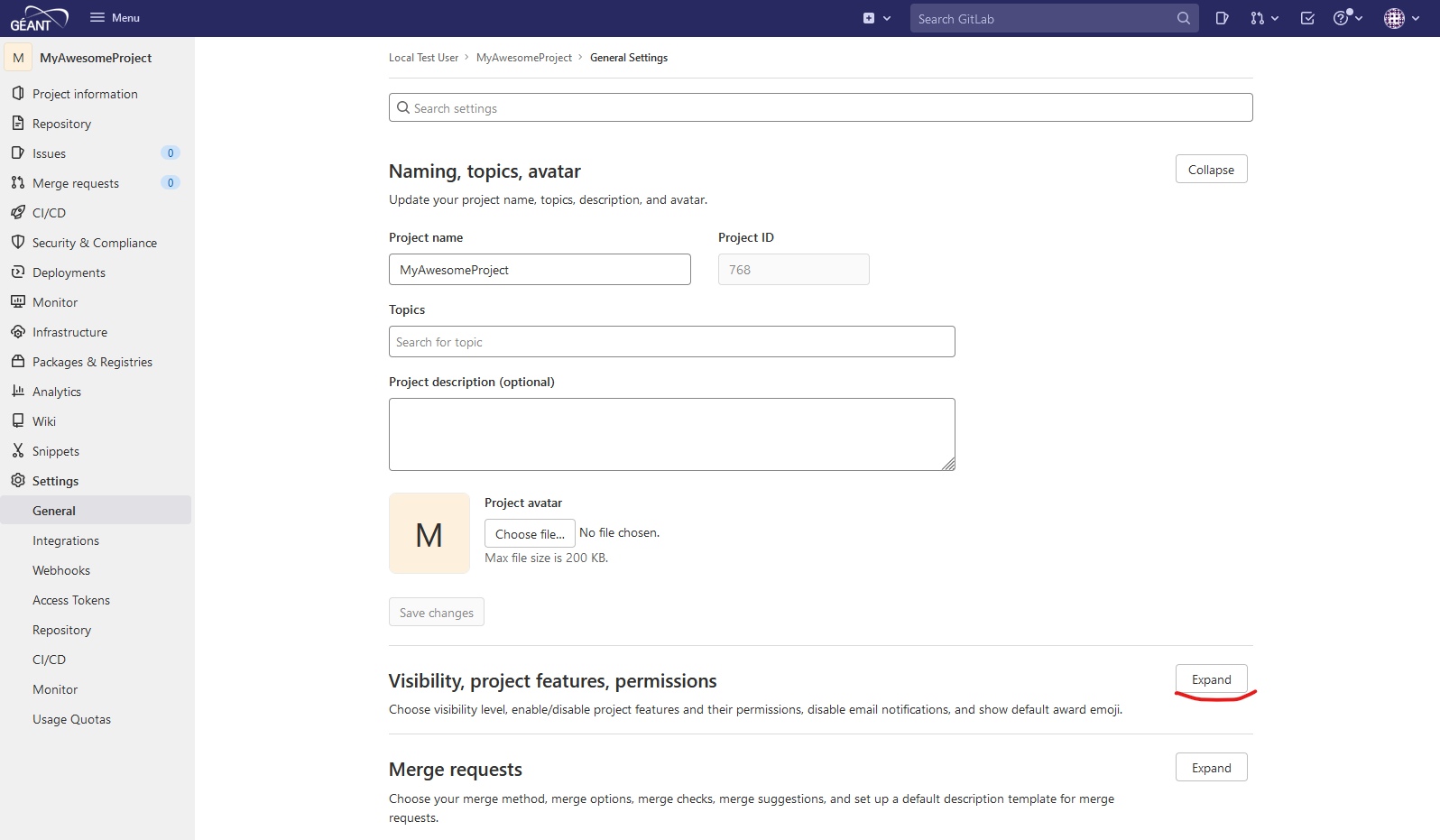Image resolution: width=1440 pixels, height=840 pixels.
Task: Click the Save changes button
Action: [437, 612]
